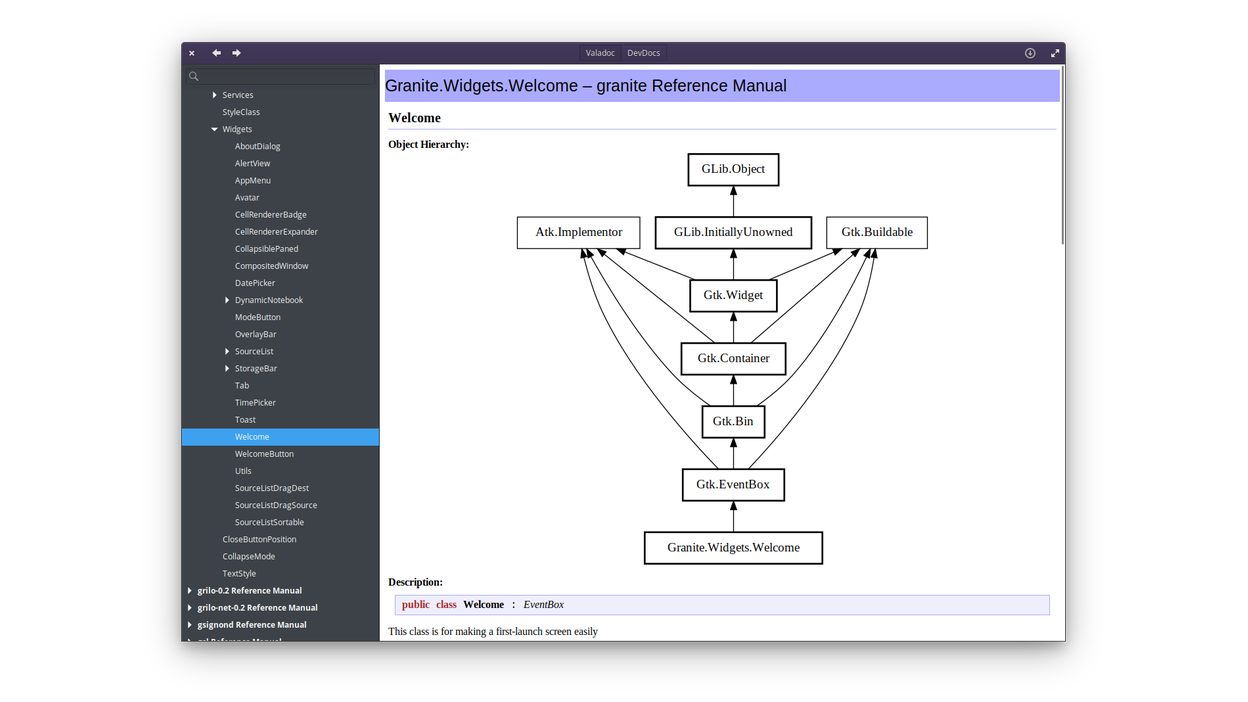Expand the grilo-0.2 Reference Manual
This screenshot has width=1248, height=702.
coord(190,591)
